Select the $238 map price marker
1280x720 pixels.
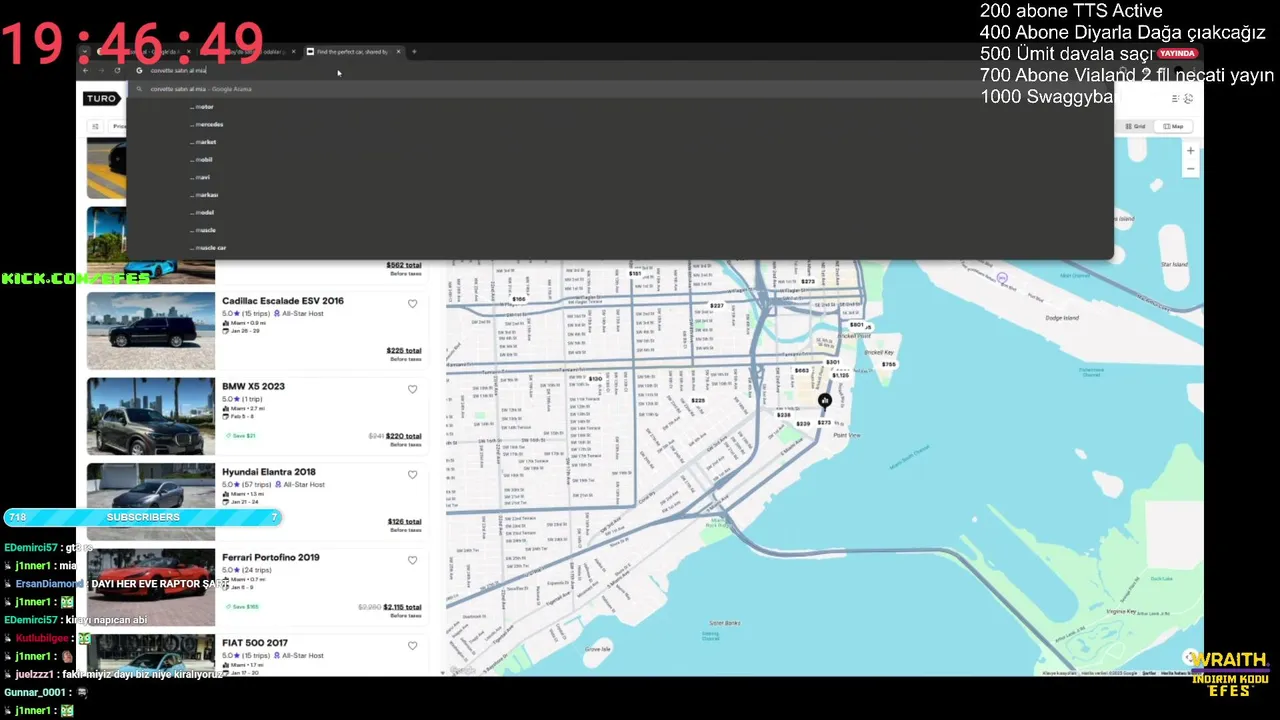point(784,415)
